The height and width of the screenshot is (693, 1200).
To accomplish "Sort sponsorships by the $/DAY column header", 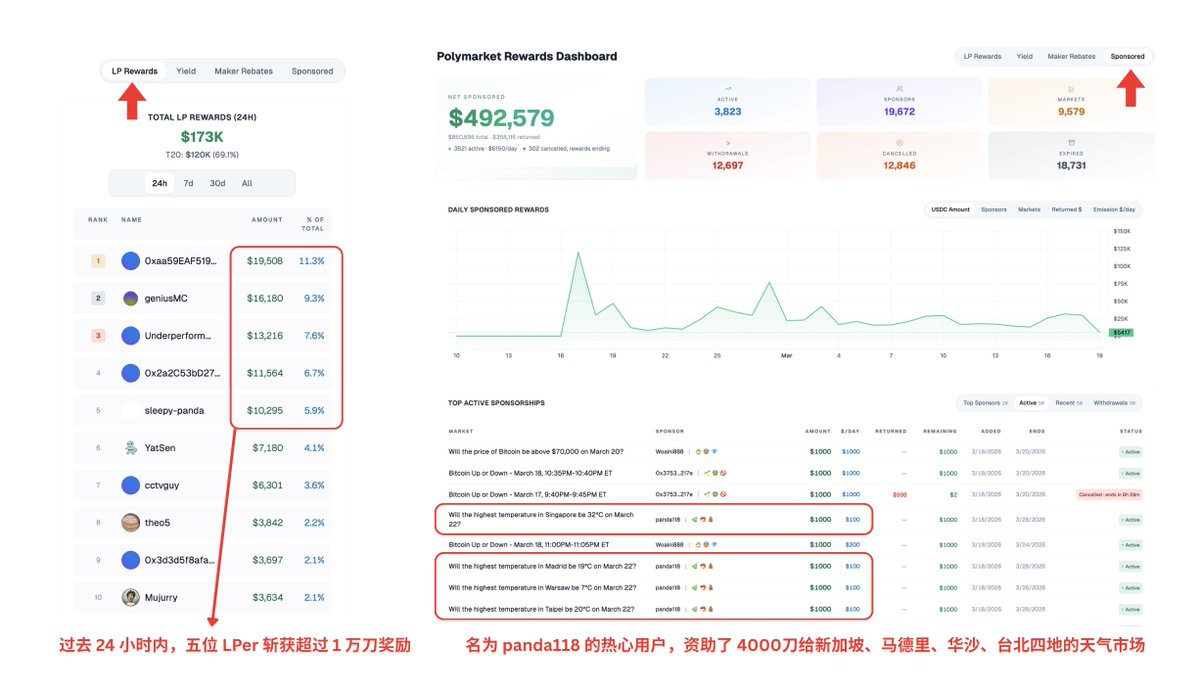I will [850, 431].
